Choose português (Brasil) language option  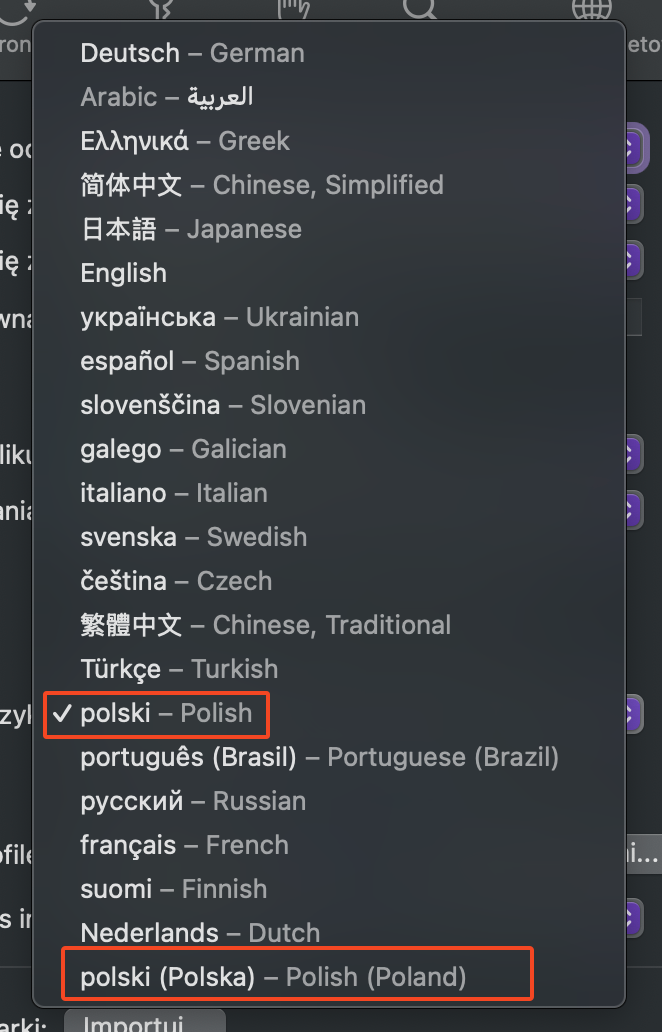pyautogui.click(x=319, y=757)
